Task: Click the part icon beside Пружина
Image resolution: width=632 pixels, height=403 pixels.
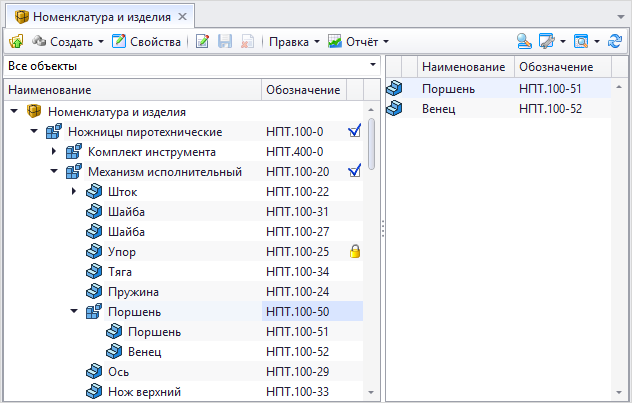Action: 94,292
